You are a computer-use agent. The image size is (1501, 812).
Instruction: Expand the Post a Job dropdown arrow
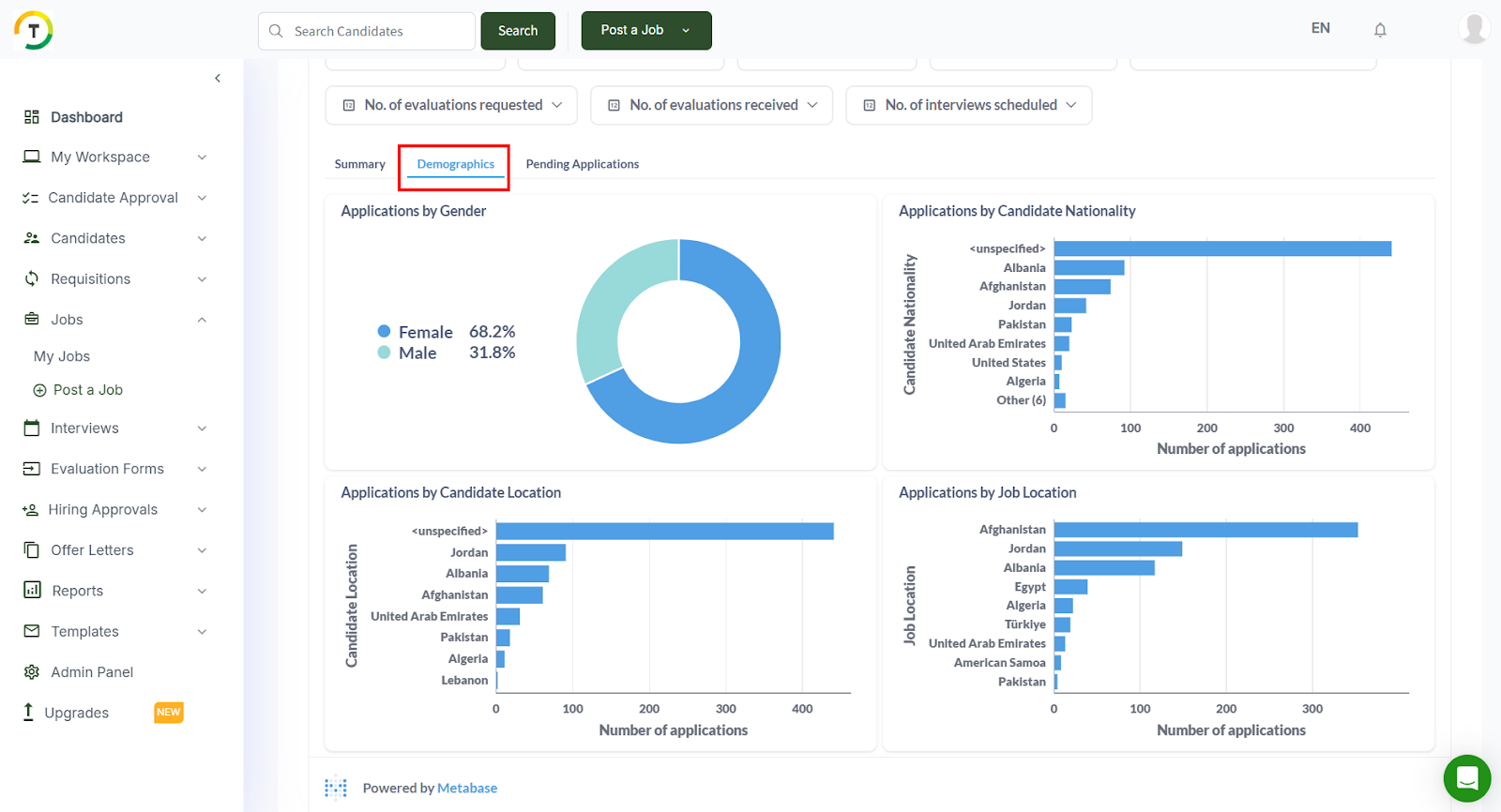point(686,31)
